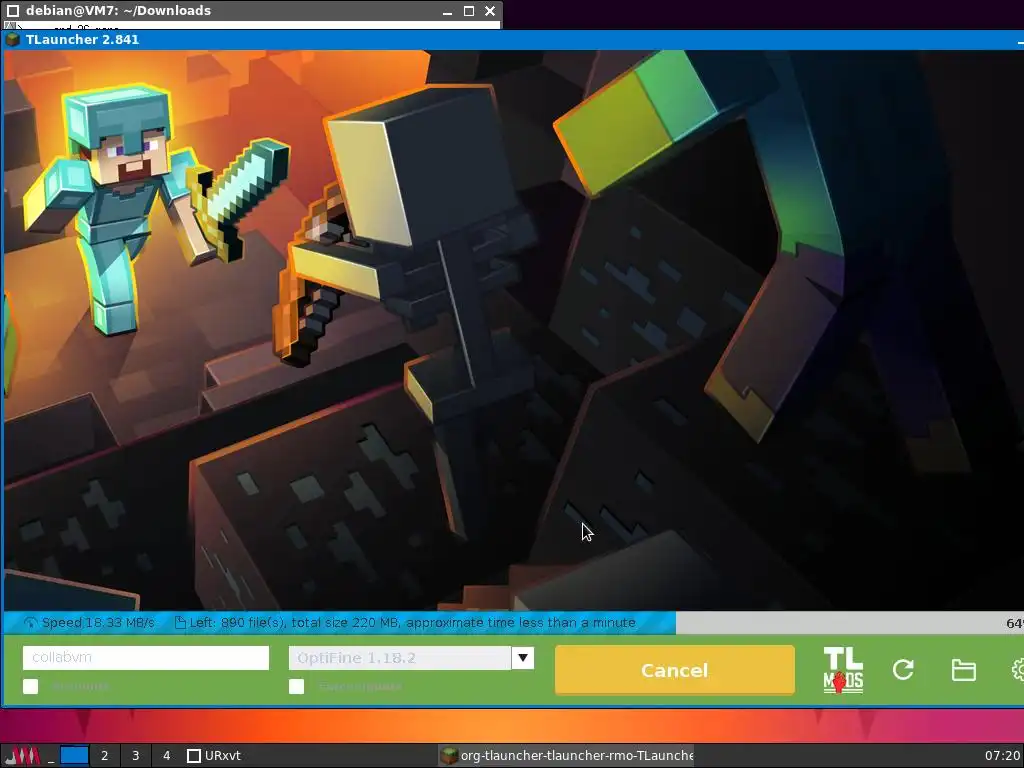Image resolution: width=1024 pixels, height=768 pixels.
Task: Switch to workspace 3
Action: coord(135,756)
